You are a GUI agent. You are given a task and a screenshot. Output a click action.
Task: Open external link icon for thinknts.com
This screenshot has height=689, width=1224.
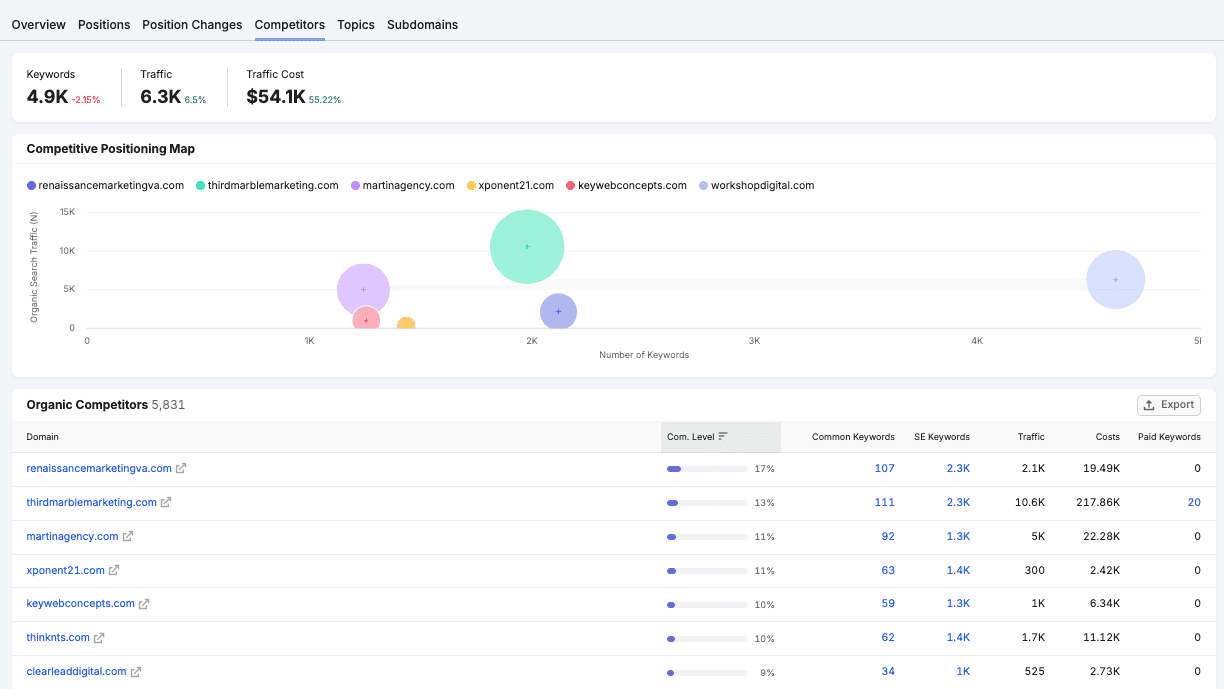click(x=99, y=637)
